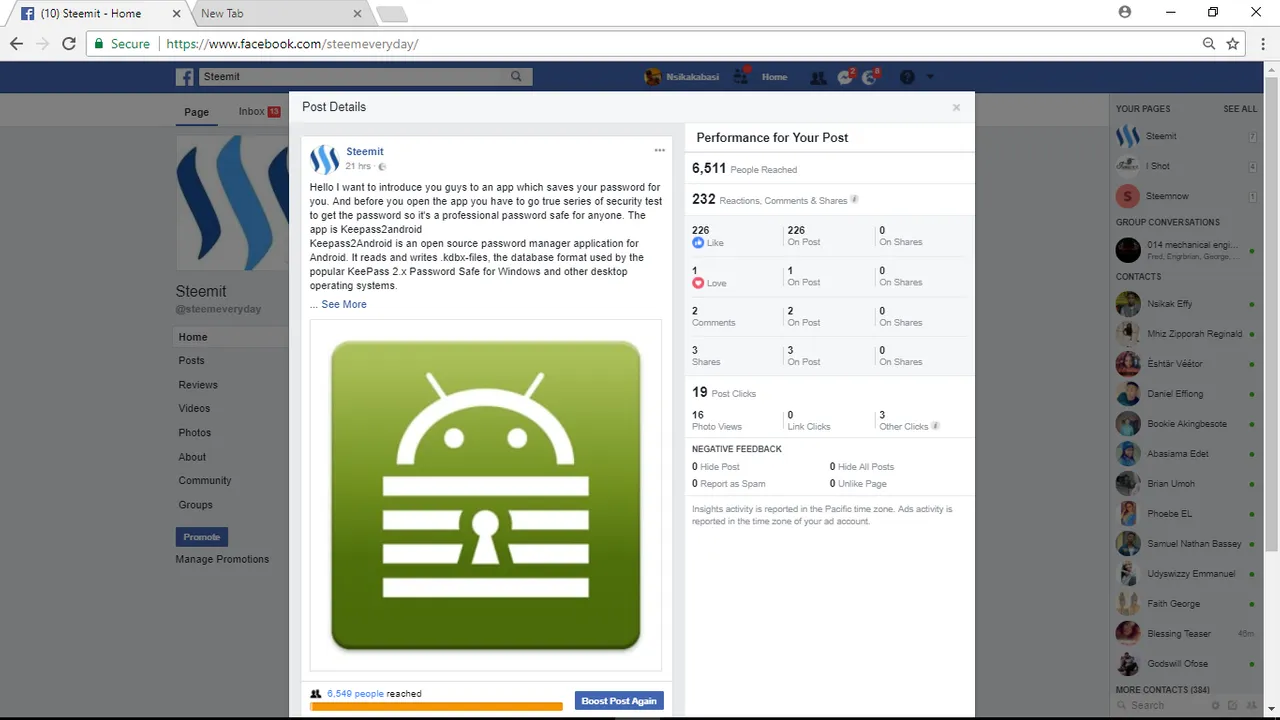The image size is (1280, 720).
Task: Open the Steemit page in Your Pages
Action: [x=1187, y=136]
